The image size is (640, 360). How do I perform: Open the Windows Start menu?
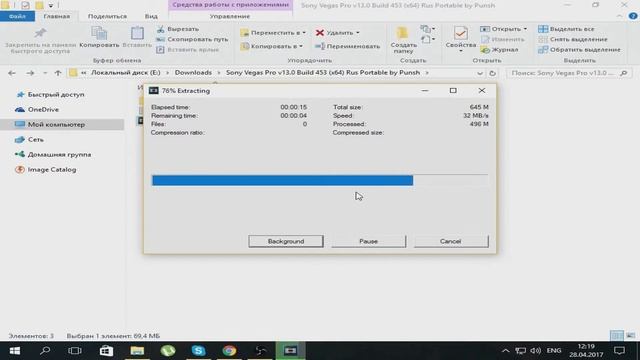click(15, 351)
